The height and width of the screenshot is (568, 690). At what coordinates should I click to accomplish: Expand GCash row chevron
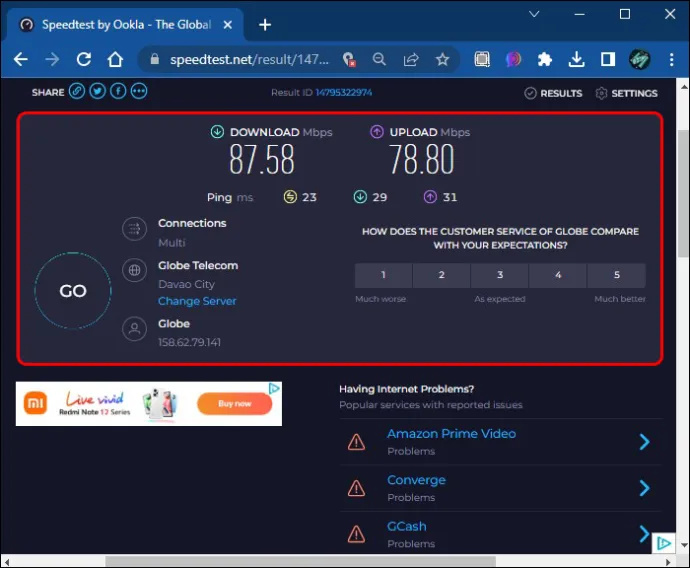[x=644, y=534]
